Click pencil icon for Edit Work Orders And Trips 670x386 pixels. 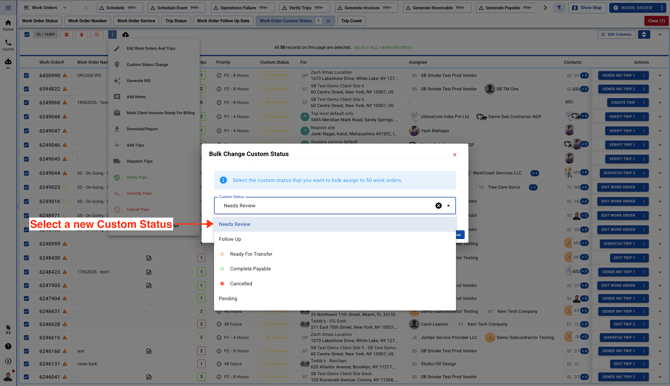coord(117,48)
